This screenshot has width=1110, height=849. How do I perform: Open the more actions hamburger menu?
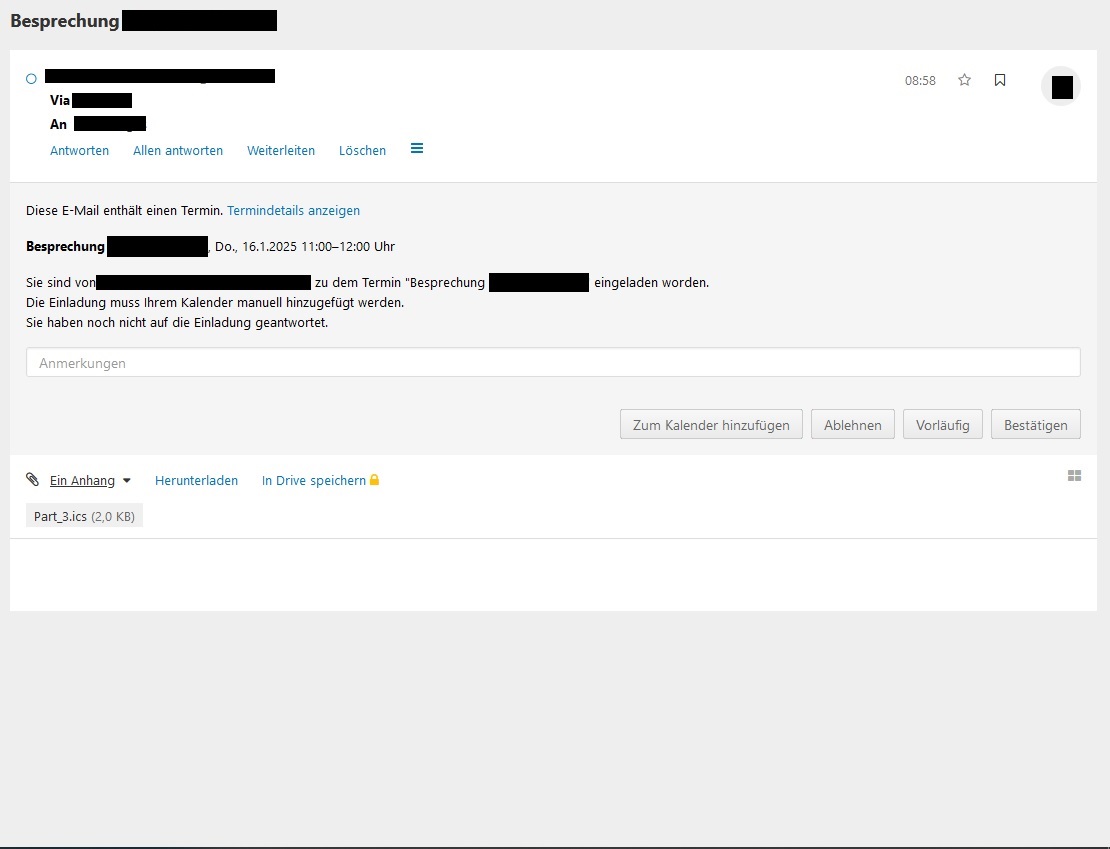417,149
